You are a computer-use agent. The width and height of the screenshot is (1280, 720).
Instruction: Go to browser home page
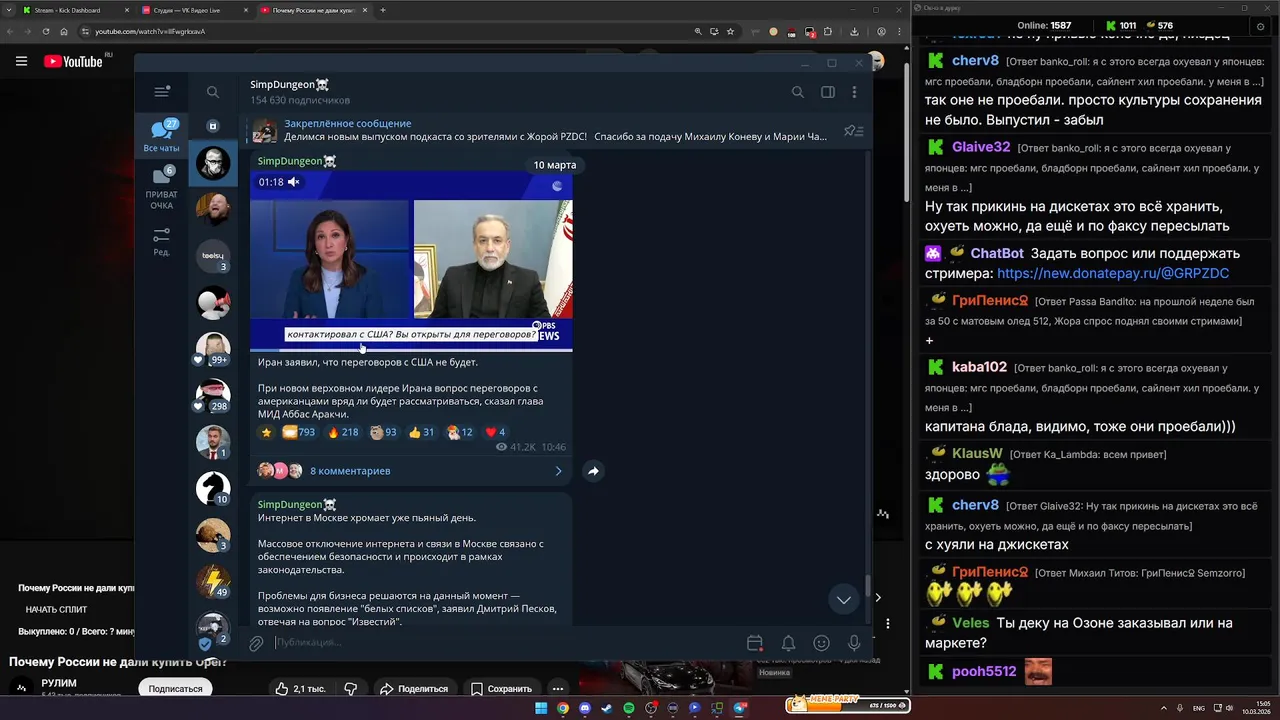[64, 31]
